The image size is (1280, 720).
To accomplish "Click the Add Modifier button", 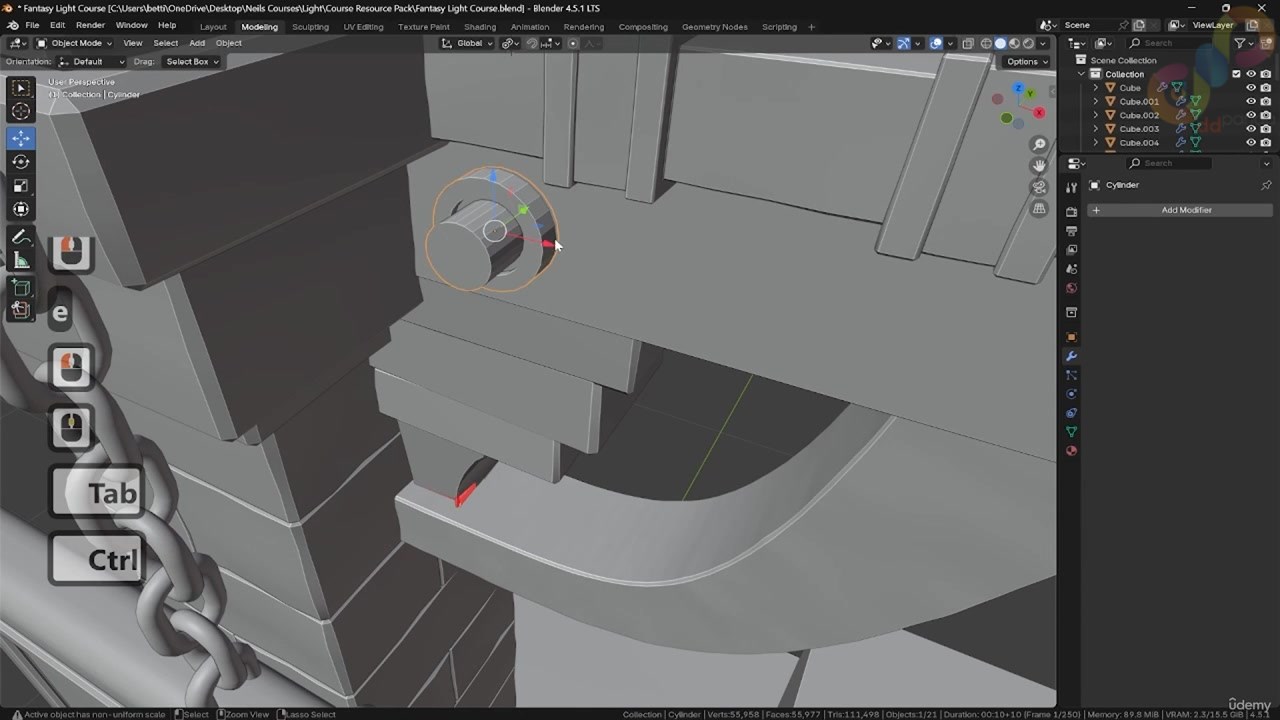I will [x=1179, y=210].
